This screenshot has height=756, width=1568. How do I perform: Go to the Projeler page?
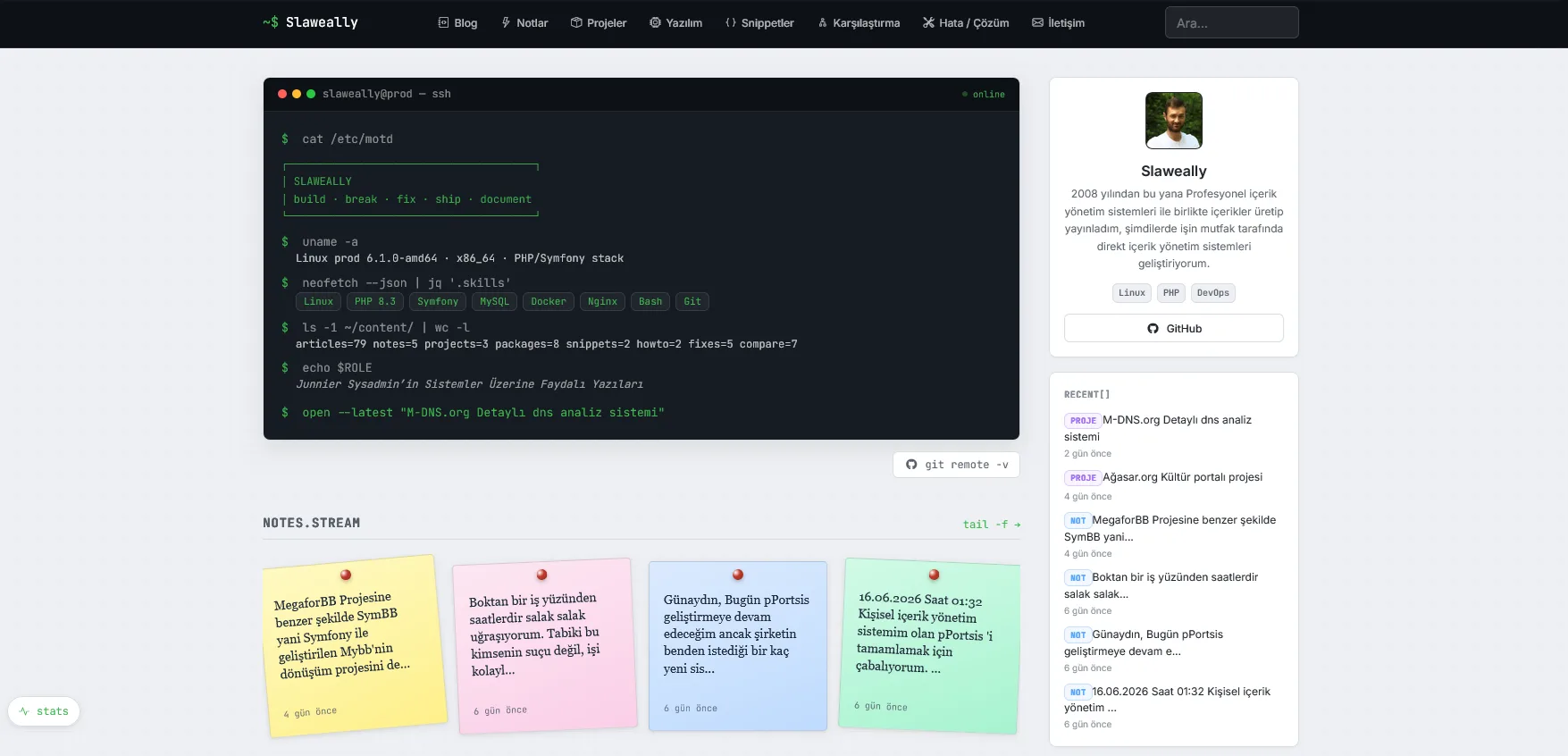click(x=599, y=23)
